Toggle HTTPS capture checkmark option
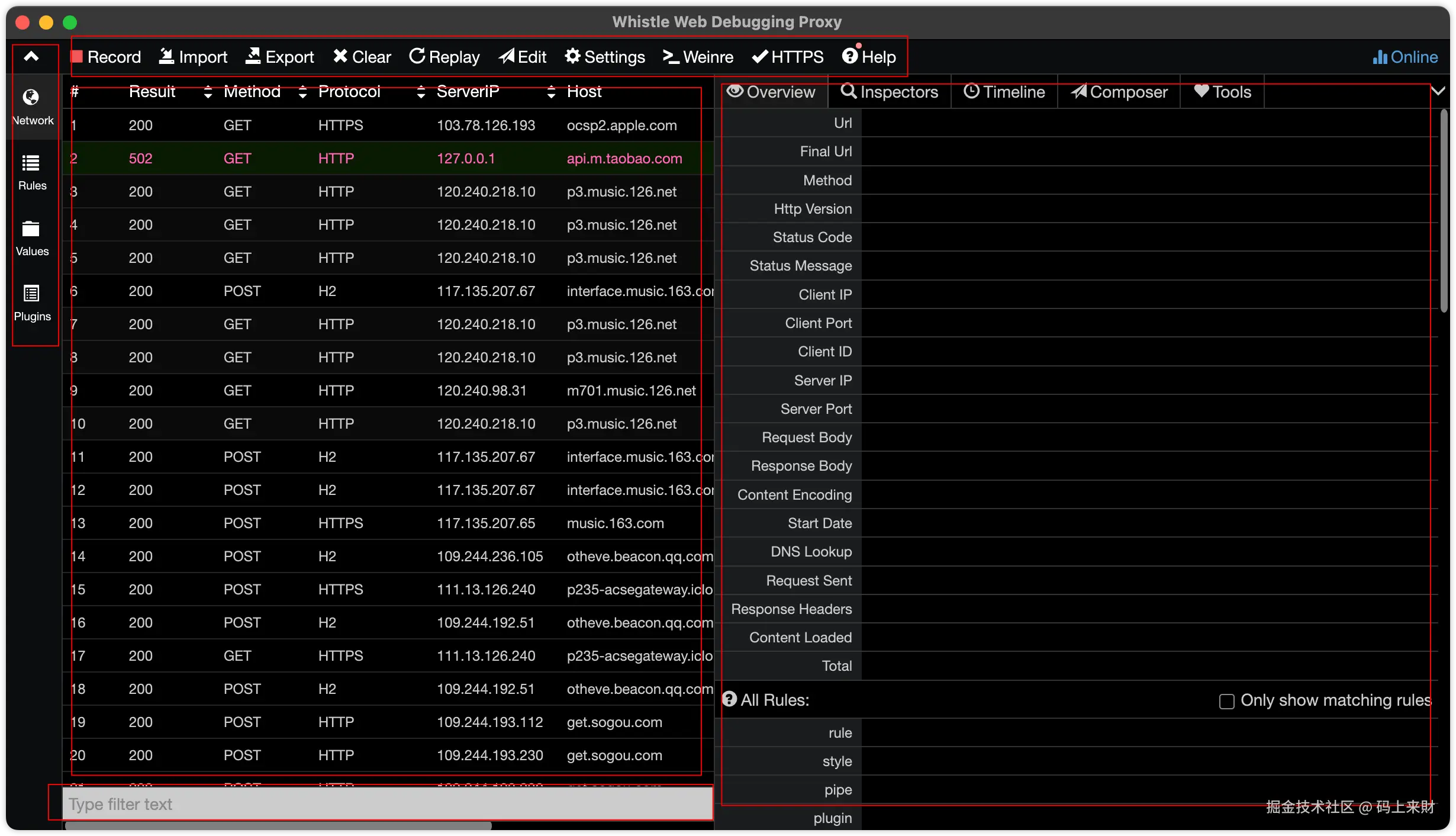1456x836 pixels. (x=787, y=57)
